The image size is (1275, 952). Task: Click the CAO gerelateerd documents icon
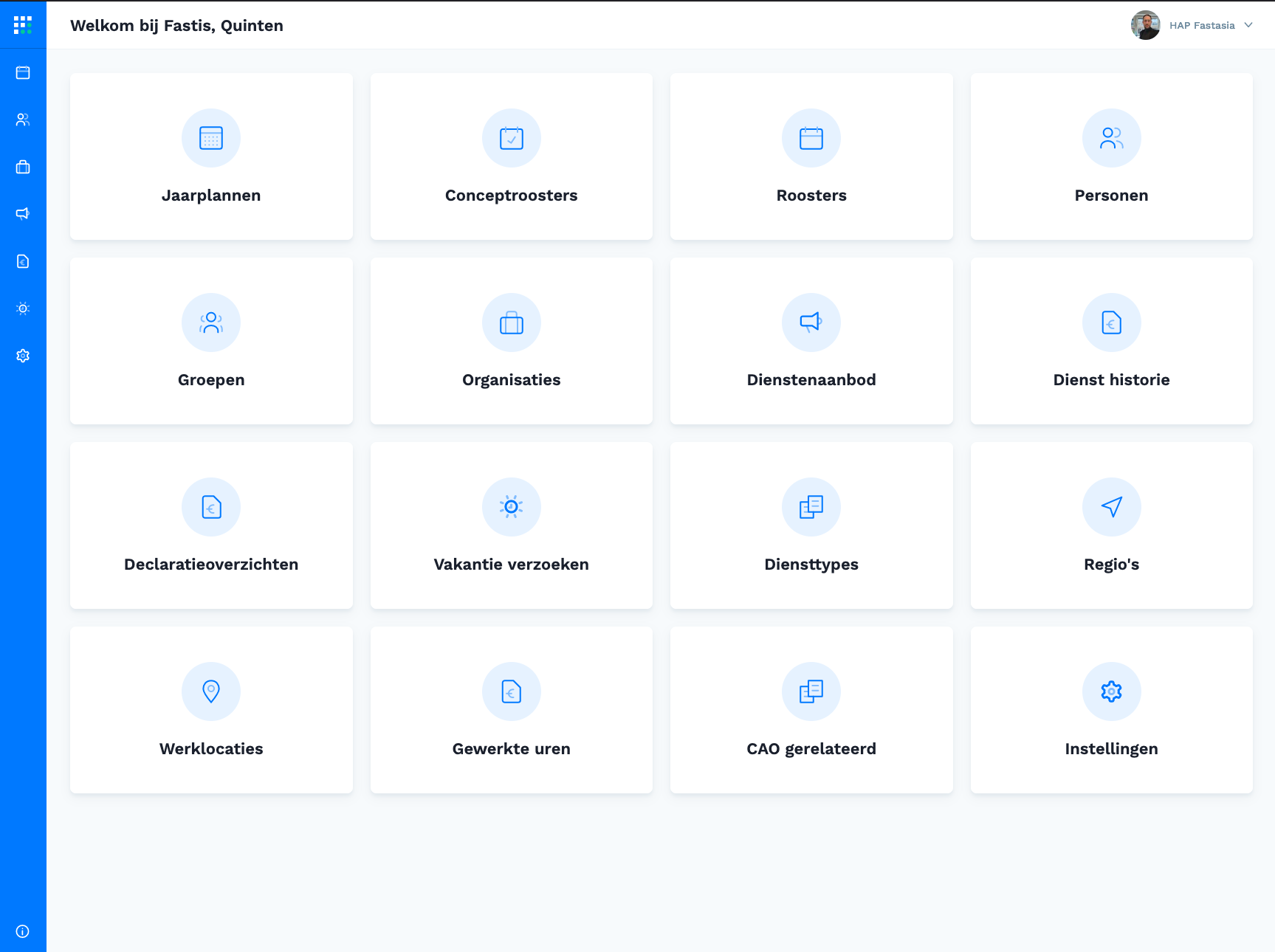pos(811,691)
